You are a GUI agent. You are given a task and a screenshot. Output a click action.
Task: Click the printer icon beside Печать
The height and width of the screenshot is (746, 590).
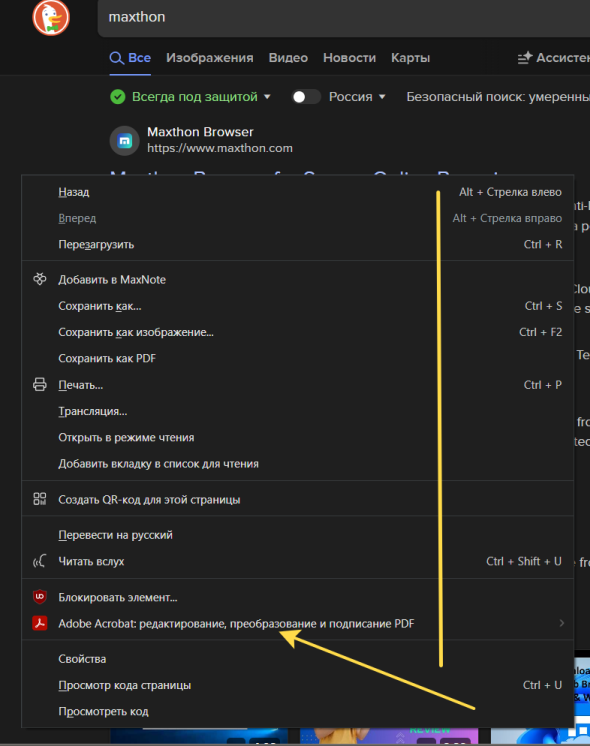(40, 384)
